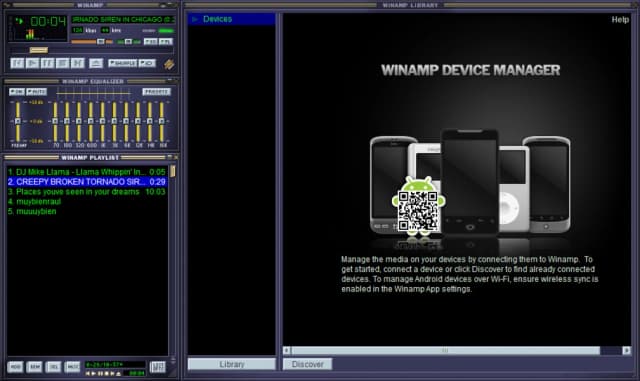Image resolution: width=640 pixels, height=381 pixels.
Task: Click the playlist mini Stop button
Action: [106, 374]
